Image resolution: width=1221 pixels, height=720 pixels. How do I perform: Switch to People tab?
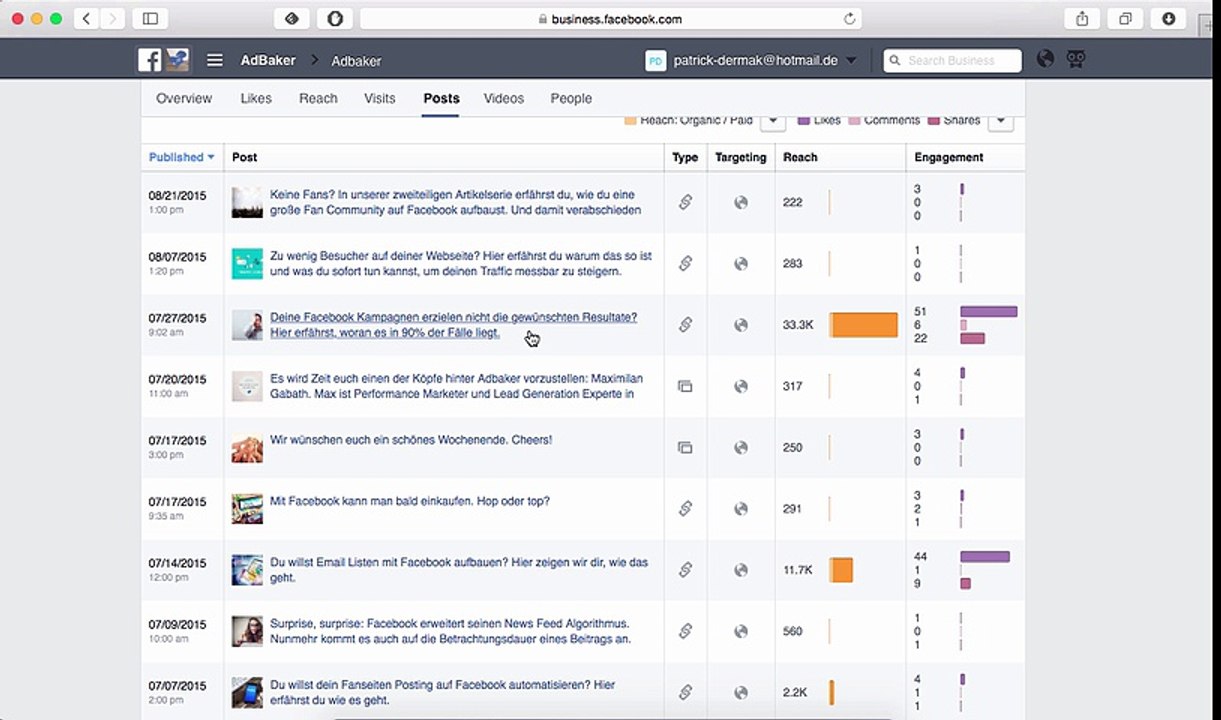pos(571,98)
